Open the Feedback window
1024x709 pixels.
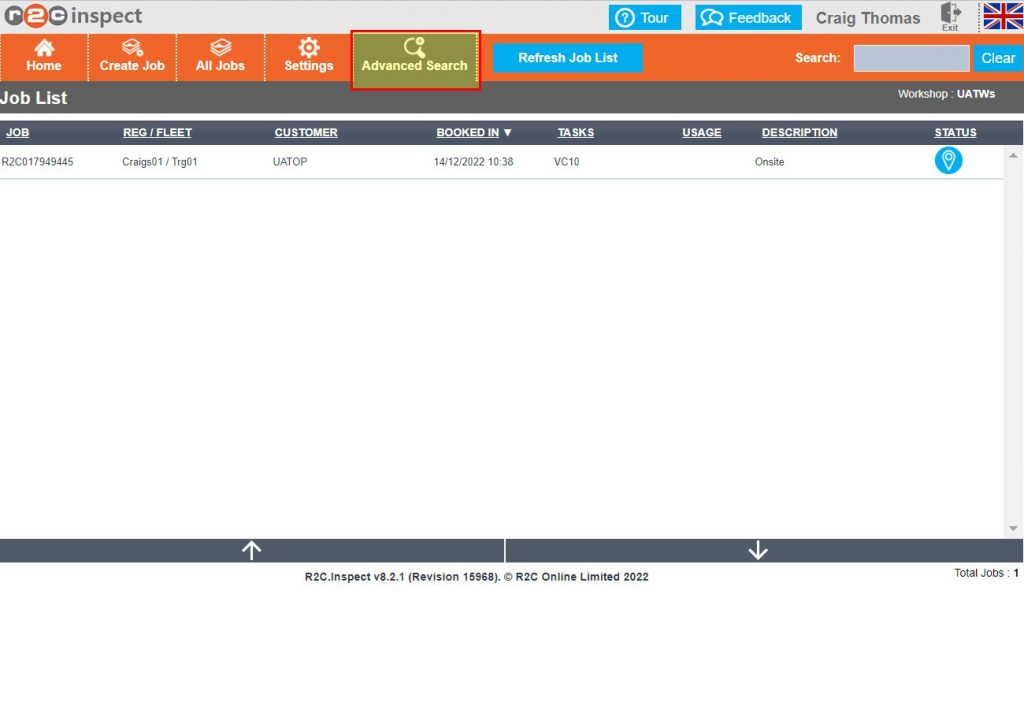pyautogui.click(x=747, y=17)
